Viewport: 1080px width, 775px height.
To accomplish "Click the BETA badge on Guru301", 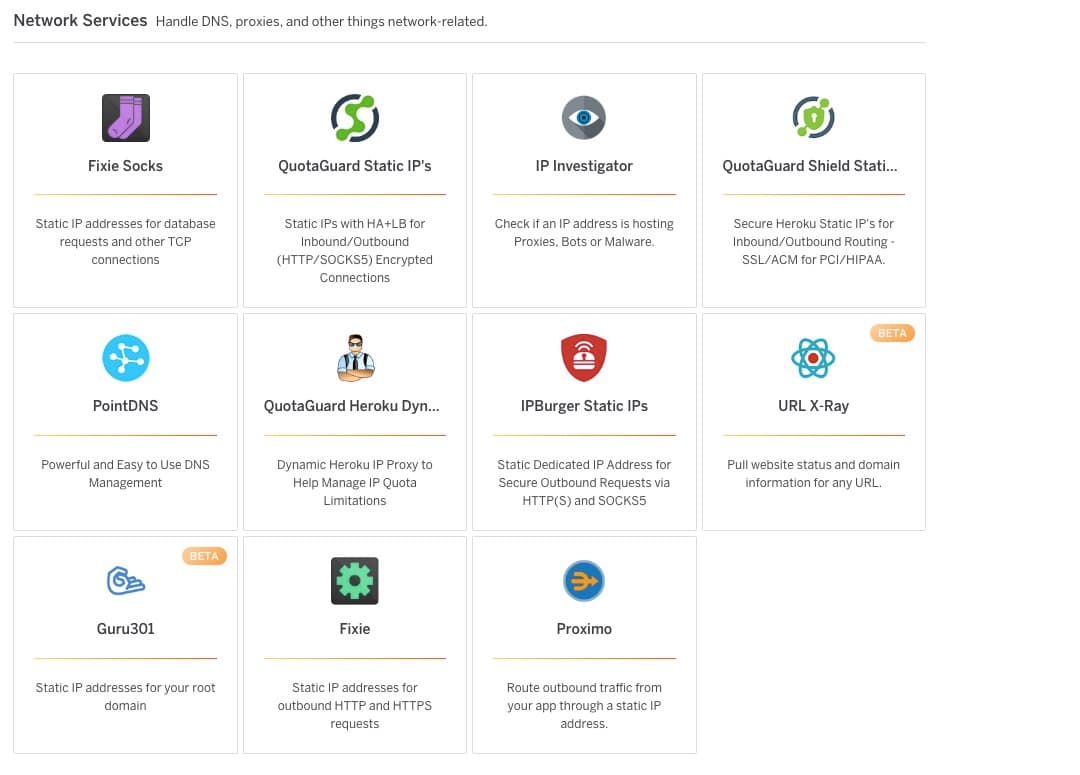I will click(204, 556).
